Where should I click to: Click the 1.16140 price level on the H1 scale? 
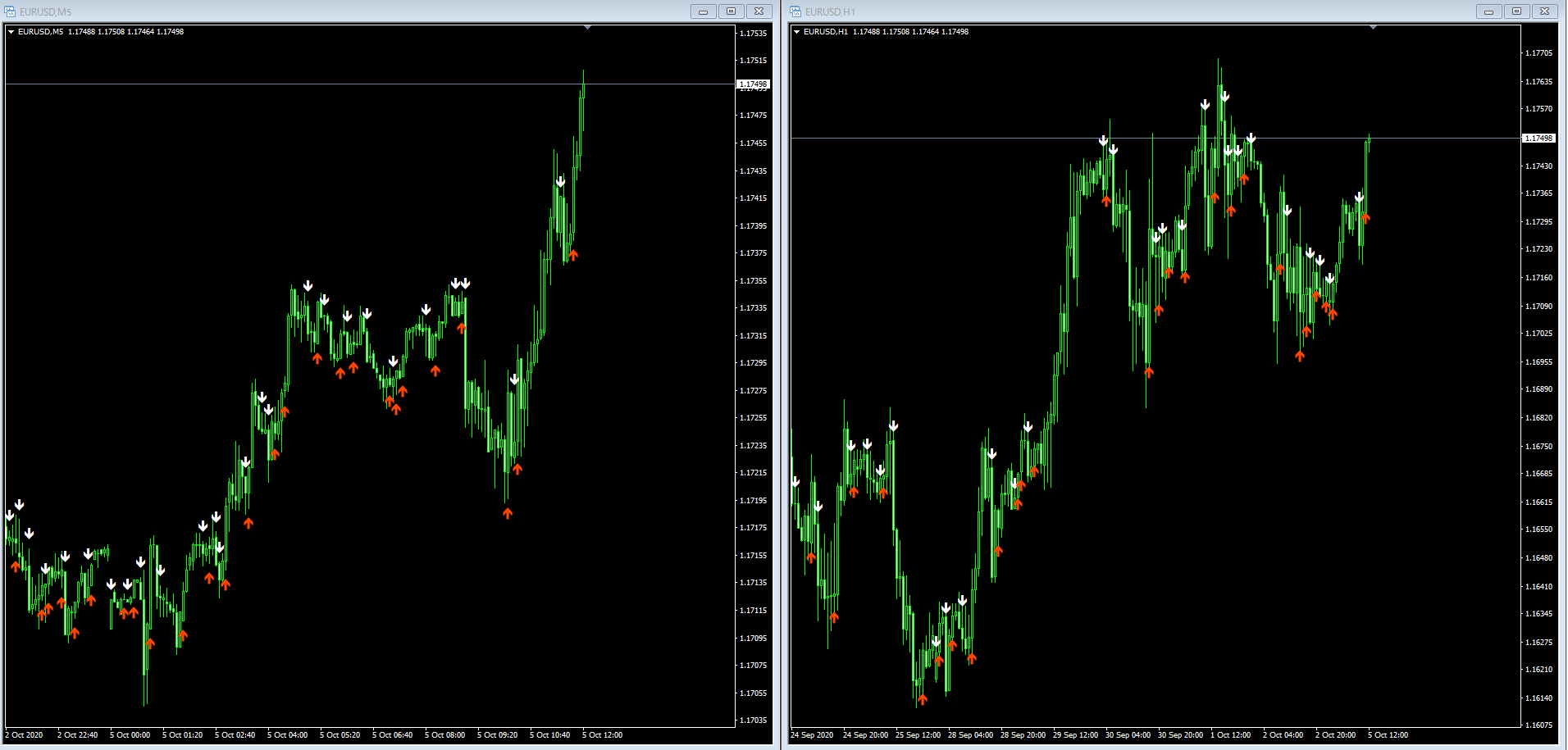[1538, 698]
